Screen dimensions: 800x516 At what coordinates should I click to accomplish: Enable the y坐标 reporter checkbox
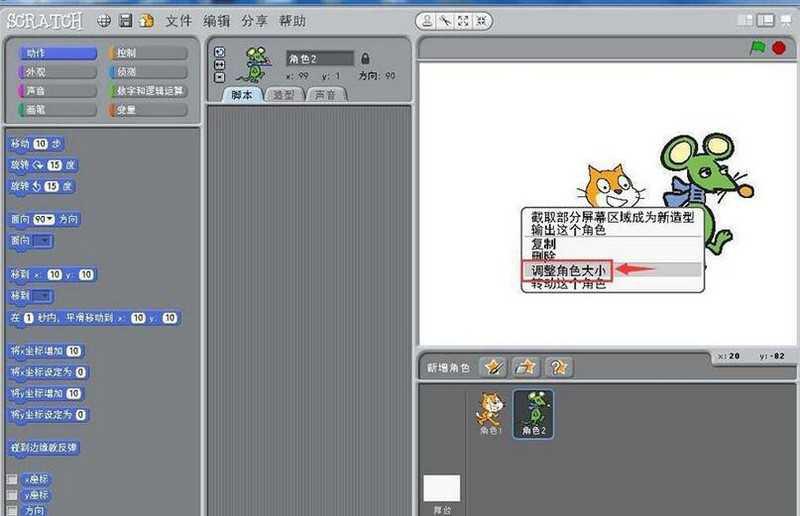coord(12,495)
